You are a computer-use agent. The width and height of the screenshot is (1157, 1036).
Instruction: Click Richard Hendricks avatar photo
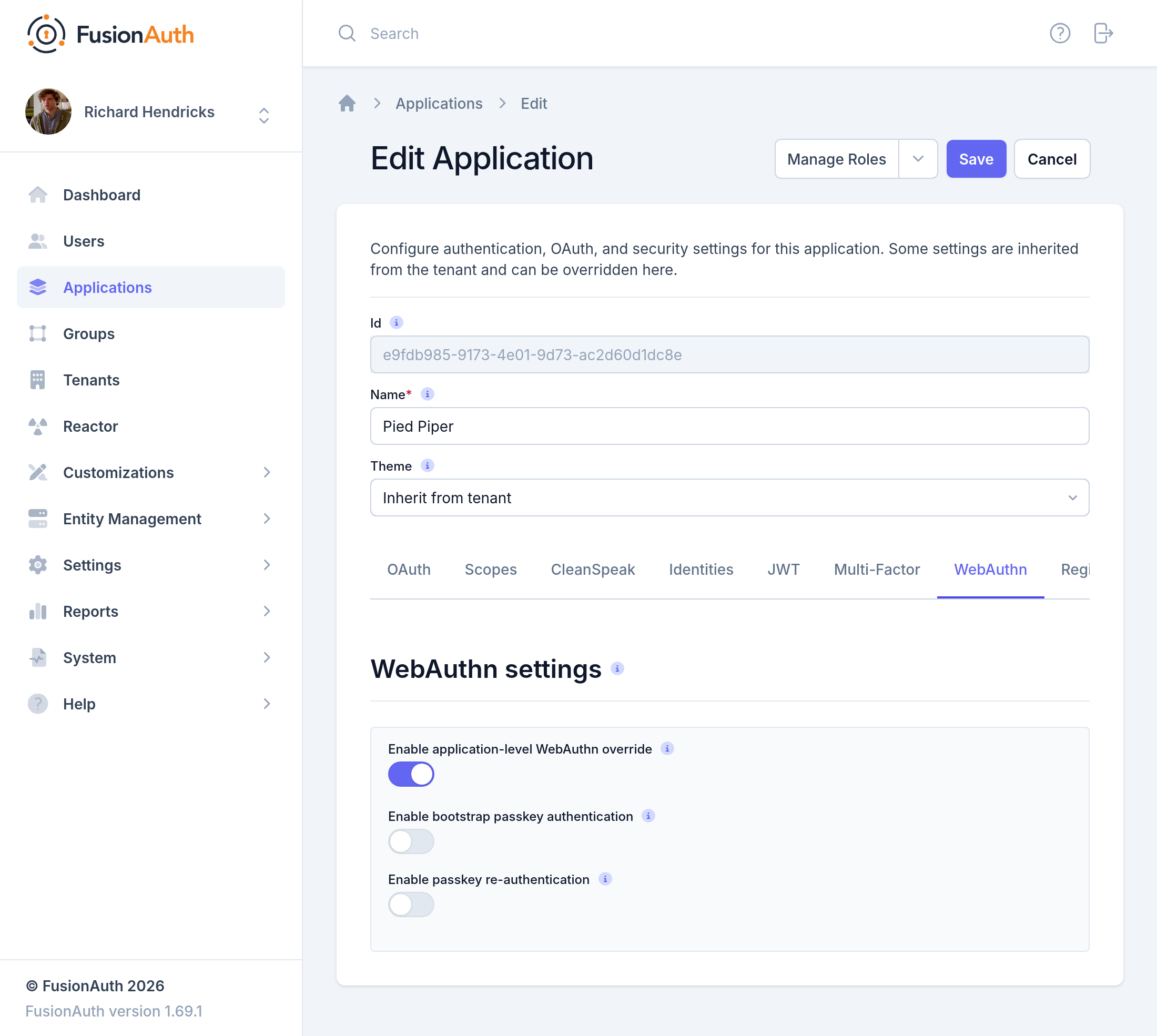tap(48, 111)
